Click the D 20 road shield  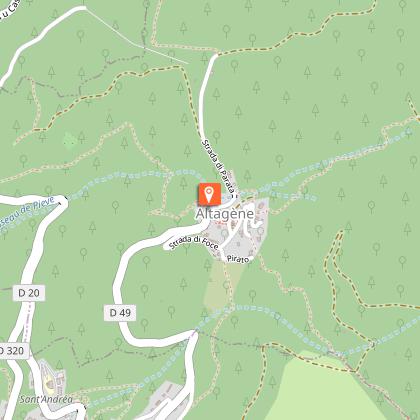[29, 293]
